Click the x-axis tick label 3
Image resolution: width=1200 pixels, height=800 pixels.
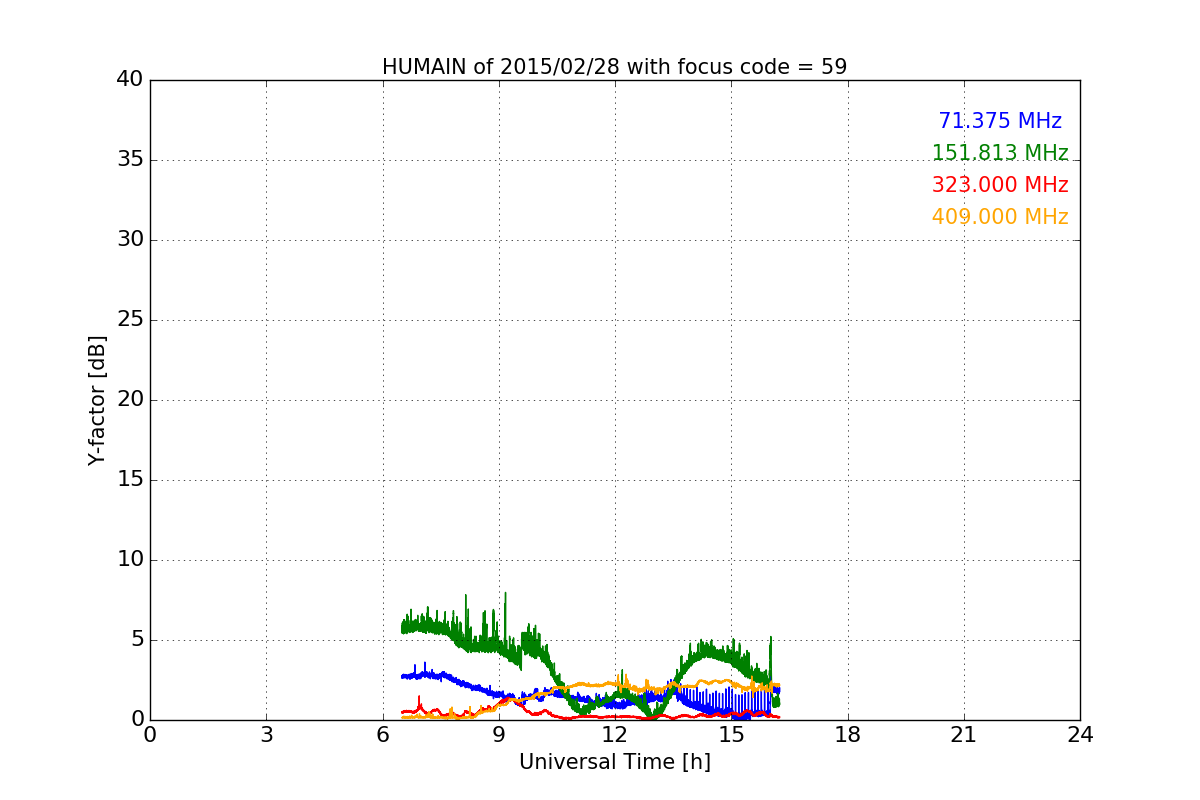(x=266, y=735)
